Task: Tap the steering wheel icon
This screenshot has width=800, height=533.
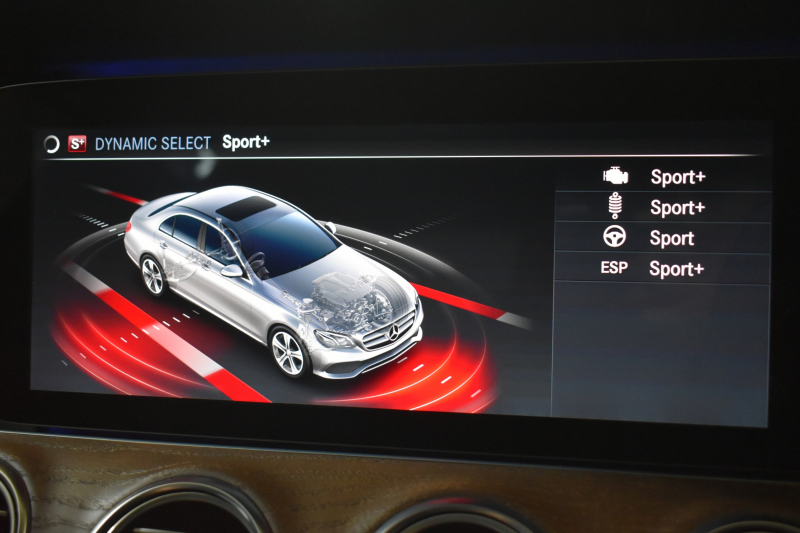Action: (x=615, y=238)
